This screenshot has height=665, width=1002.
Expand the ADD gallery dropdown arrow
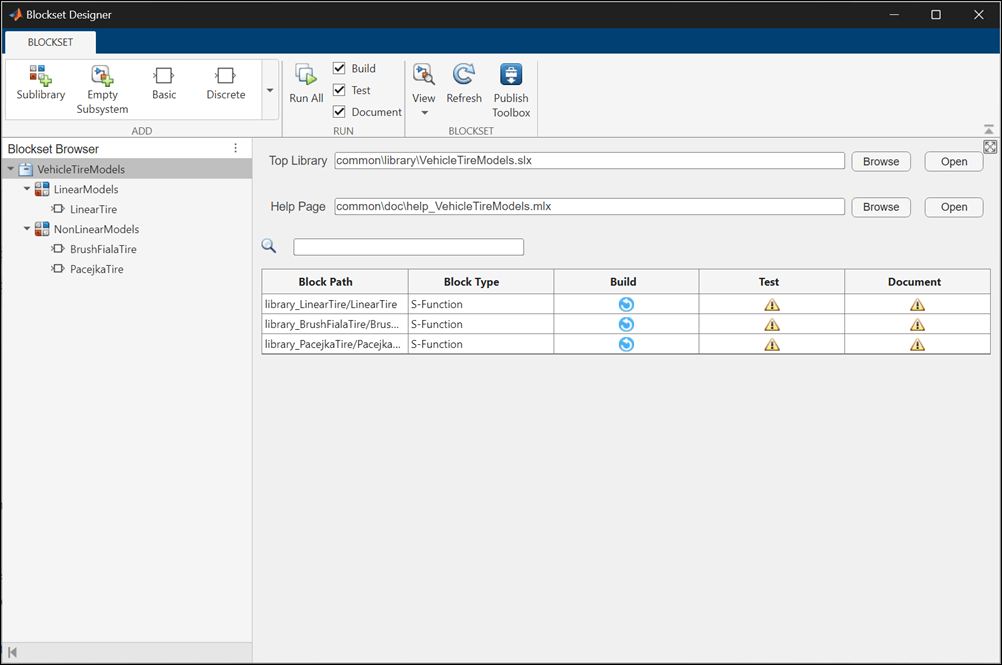[269, 90]
